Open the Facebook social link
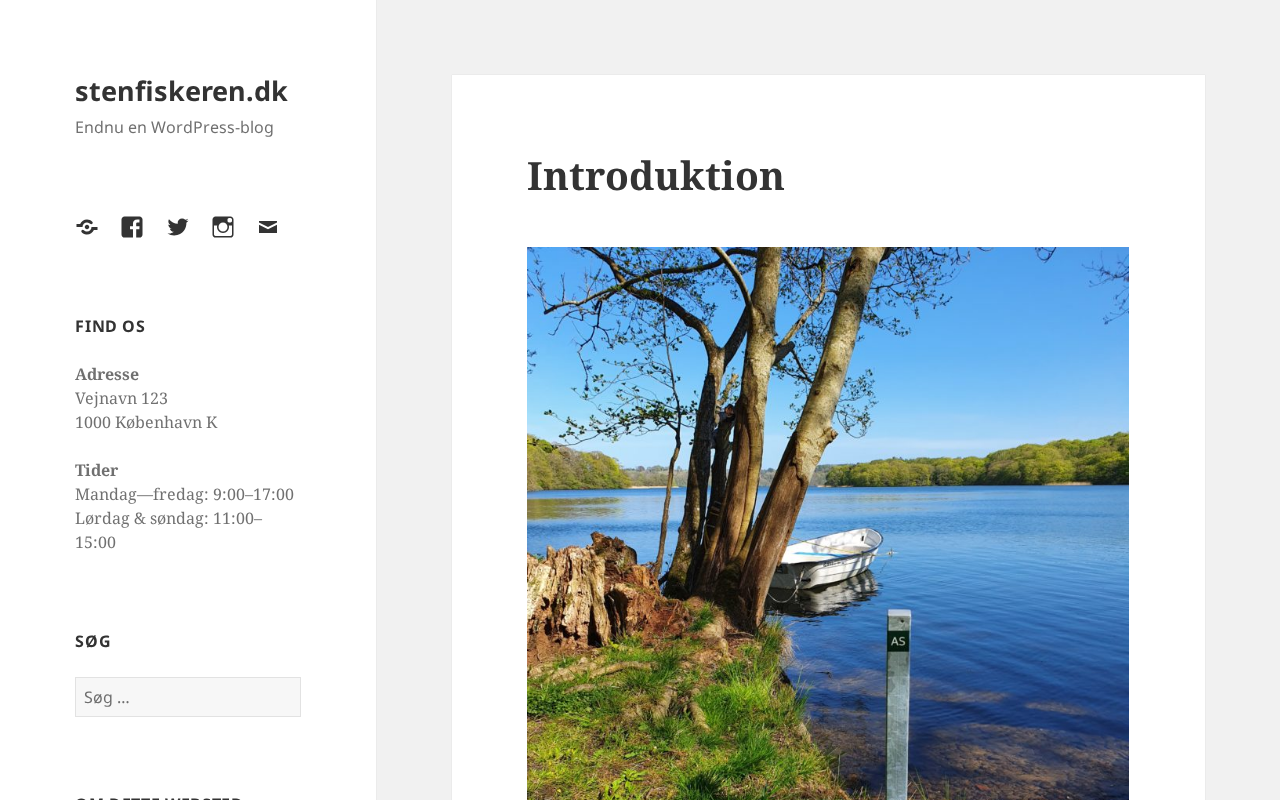This screenshot has height=800, width=1280. coord(132,227)
